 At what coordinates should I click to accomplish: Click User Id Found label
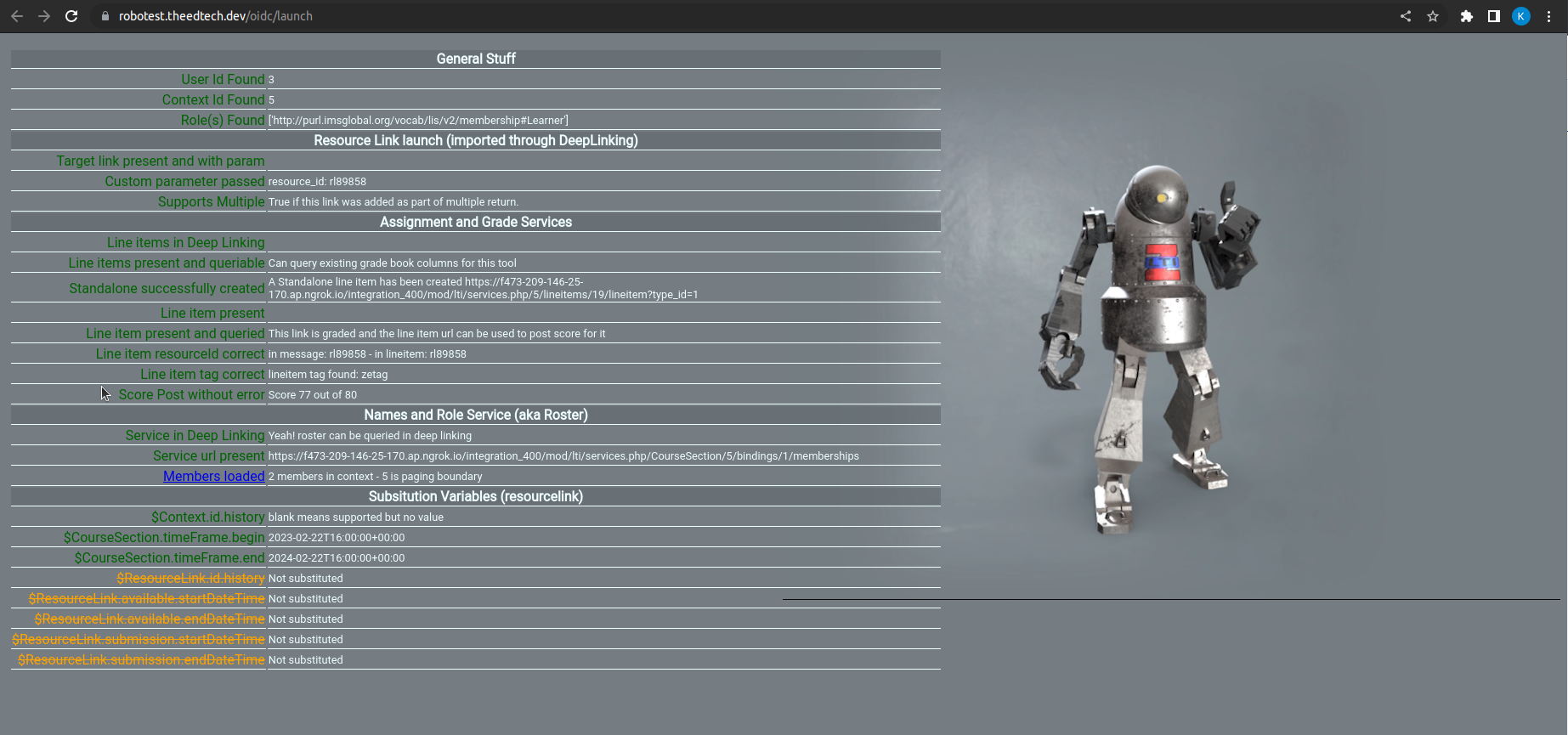click(x=223, y=79)
